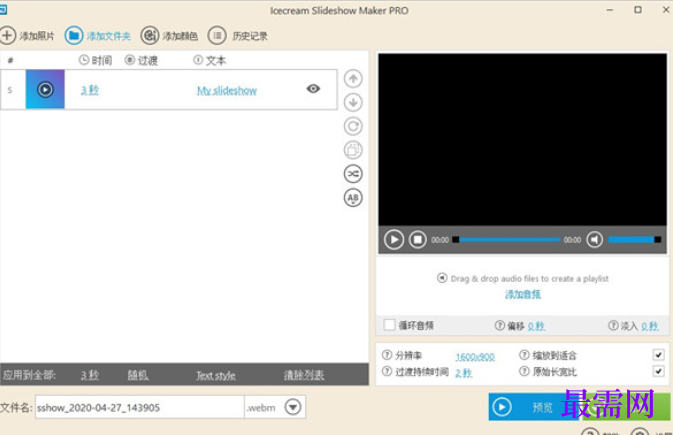Enable the Loop Audio (循环音频) checkbox
673x435 pixels.
390,325
